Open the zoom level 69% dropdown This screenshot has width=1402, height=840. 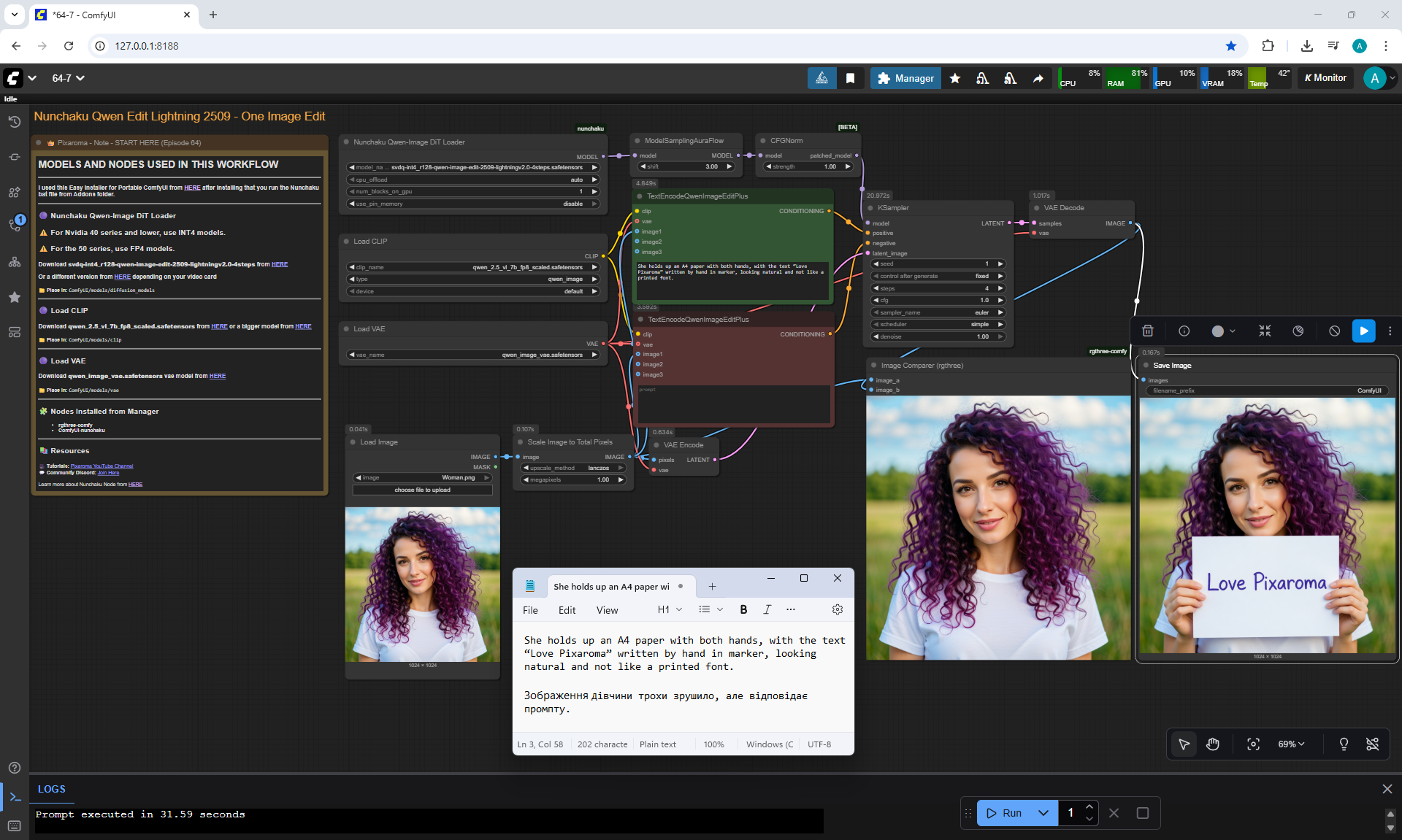click(1290, 744)
